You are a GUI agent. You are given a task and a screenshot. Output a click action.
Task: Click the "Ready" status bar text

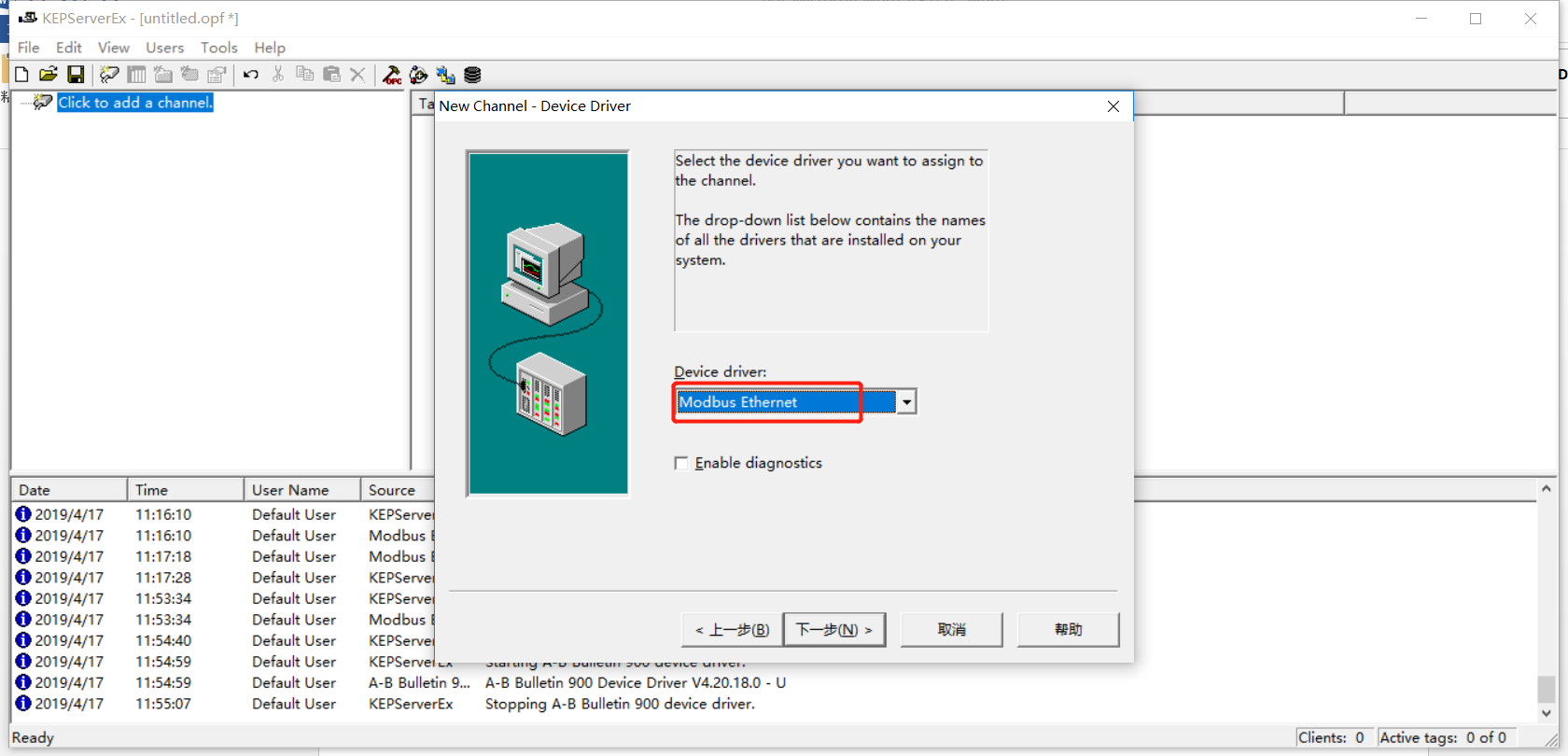tap(33, 737)
